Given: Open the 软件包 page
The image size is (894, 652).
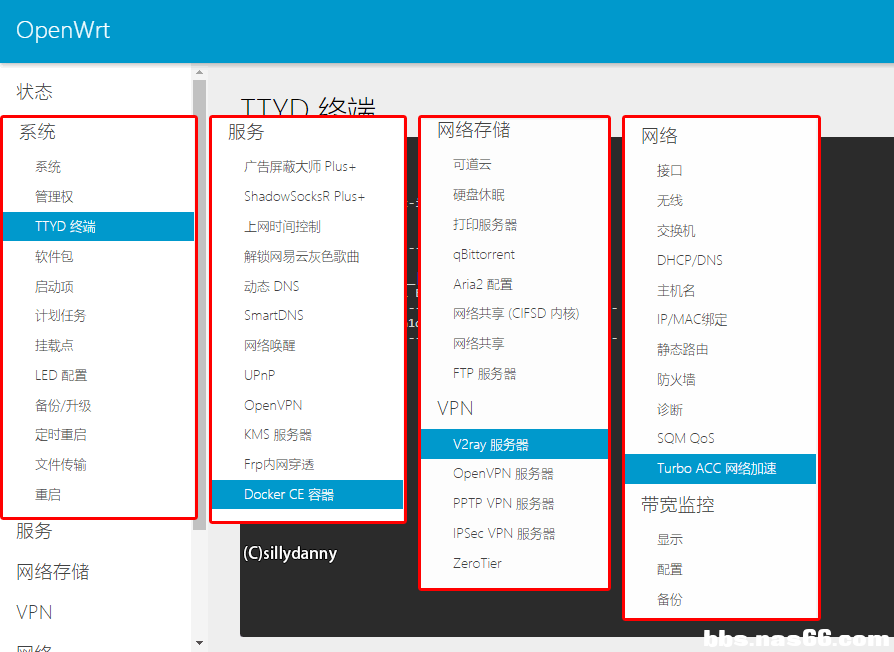Looking at the screenshot, I should tap(54, 256).
